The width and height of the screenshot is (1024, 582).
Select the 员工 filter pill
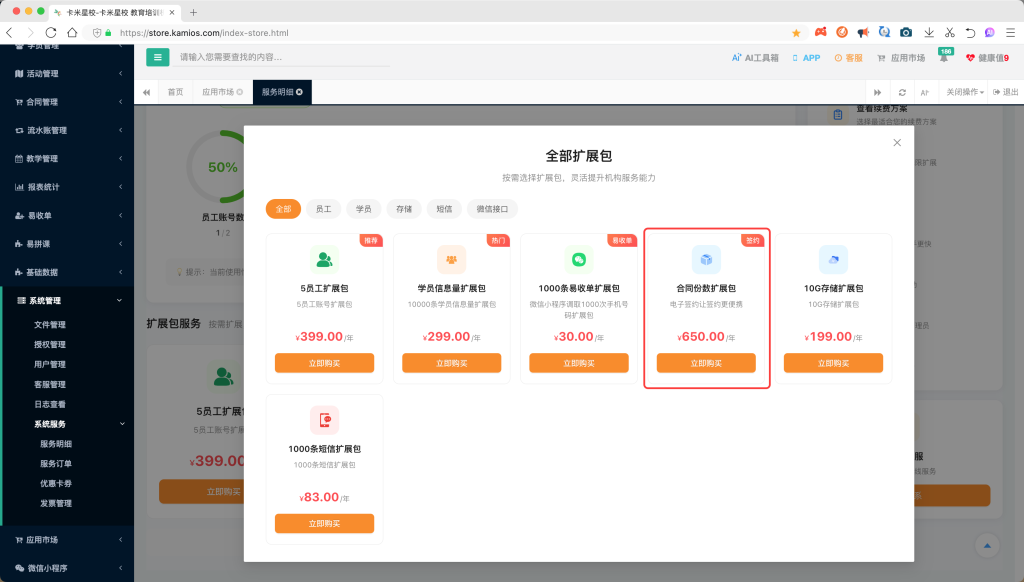click(323, 209)
